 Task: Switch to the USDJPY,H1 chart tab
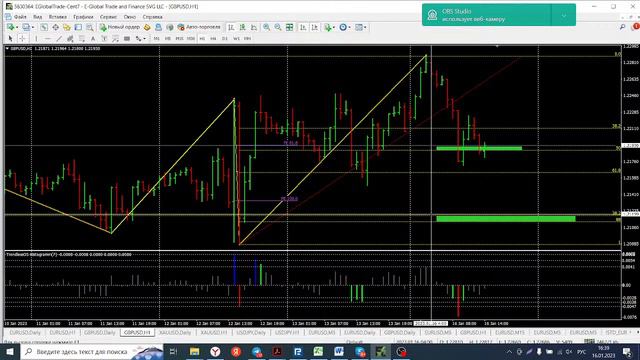[x=288, y=333]
